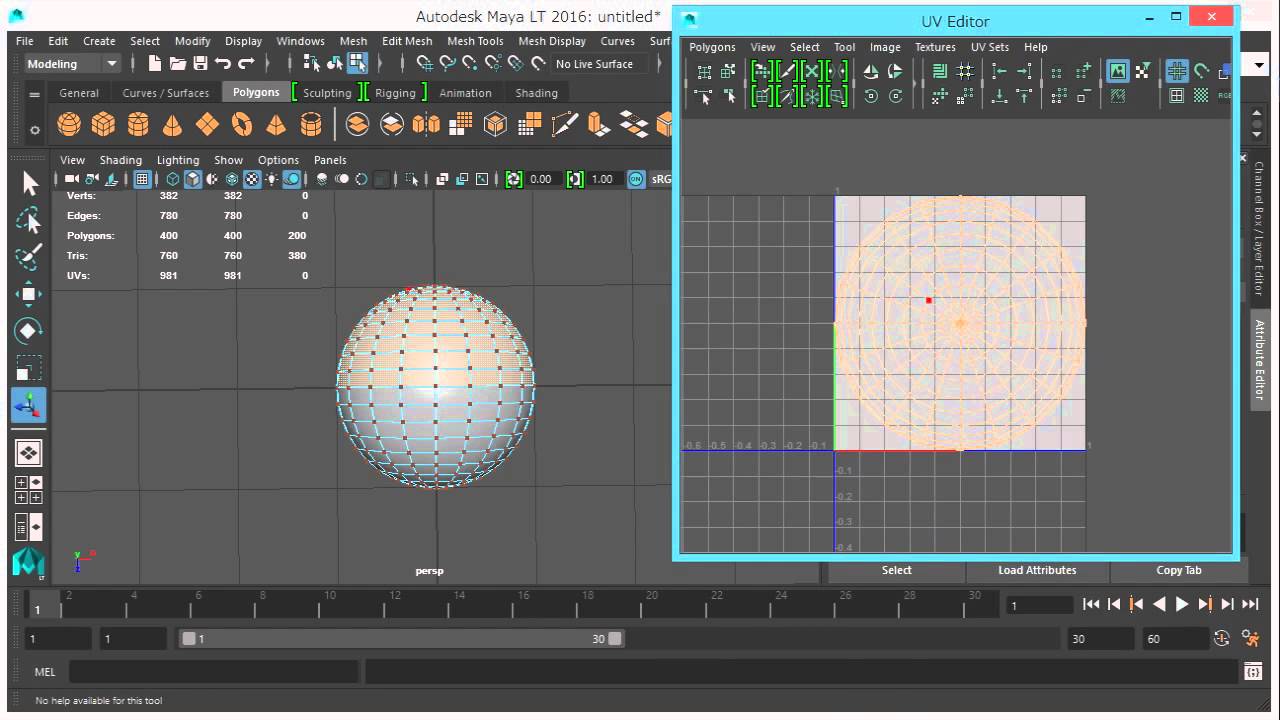The height and width of the screenshot is (720, 1280).
Task: Toggle grid display in UV Editor toolbar
Action: pos(1177,71)
